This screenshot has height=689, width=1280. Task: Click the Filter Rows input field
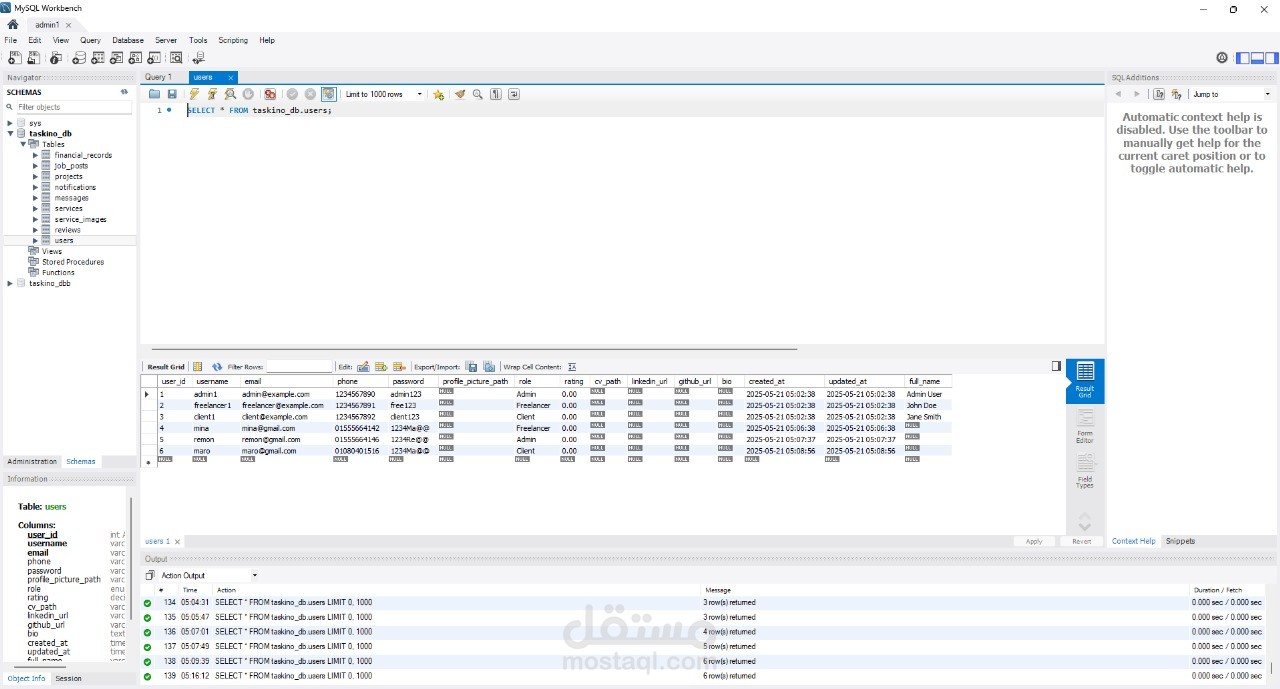pyautogui.click(x=299, y=367)
